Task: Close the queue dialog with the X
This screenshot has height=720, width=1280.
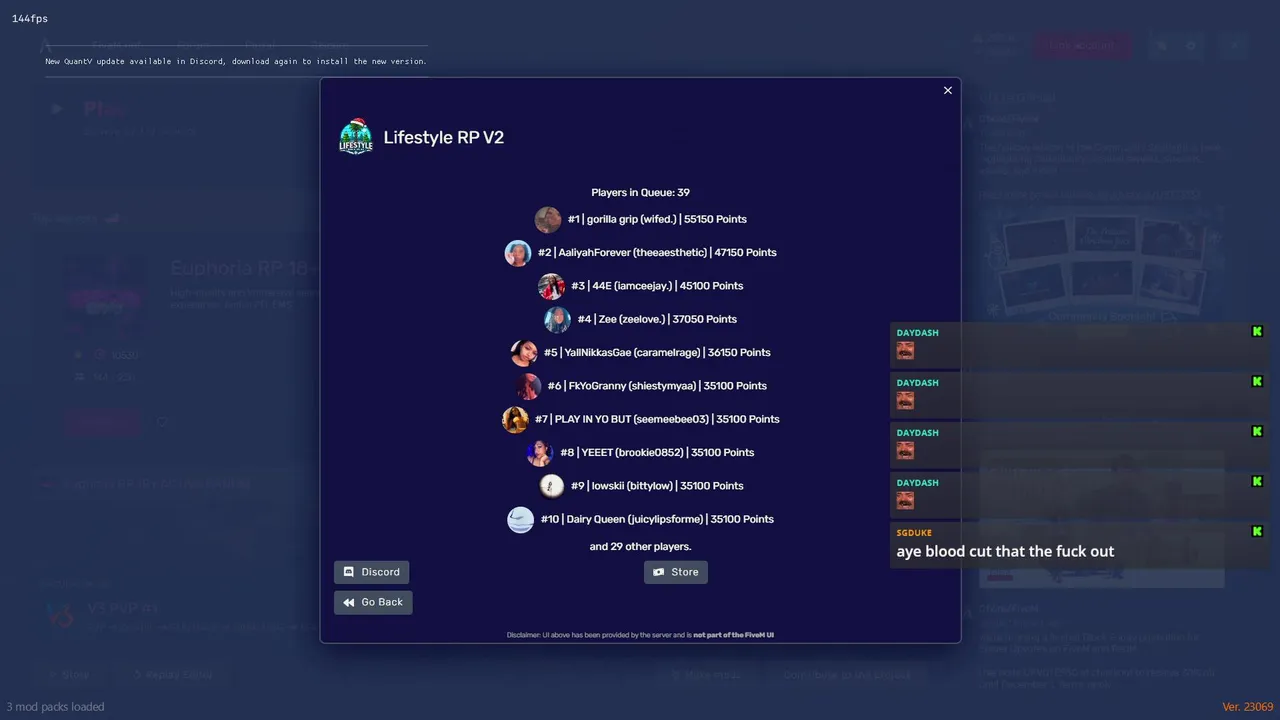Action: coord(948,90)
